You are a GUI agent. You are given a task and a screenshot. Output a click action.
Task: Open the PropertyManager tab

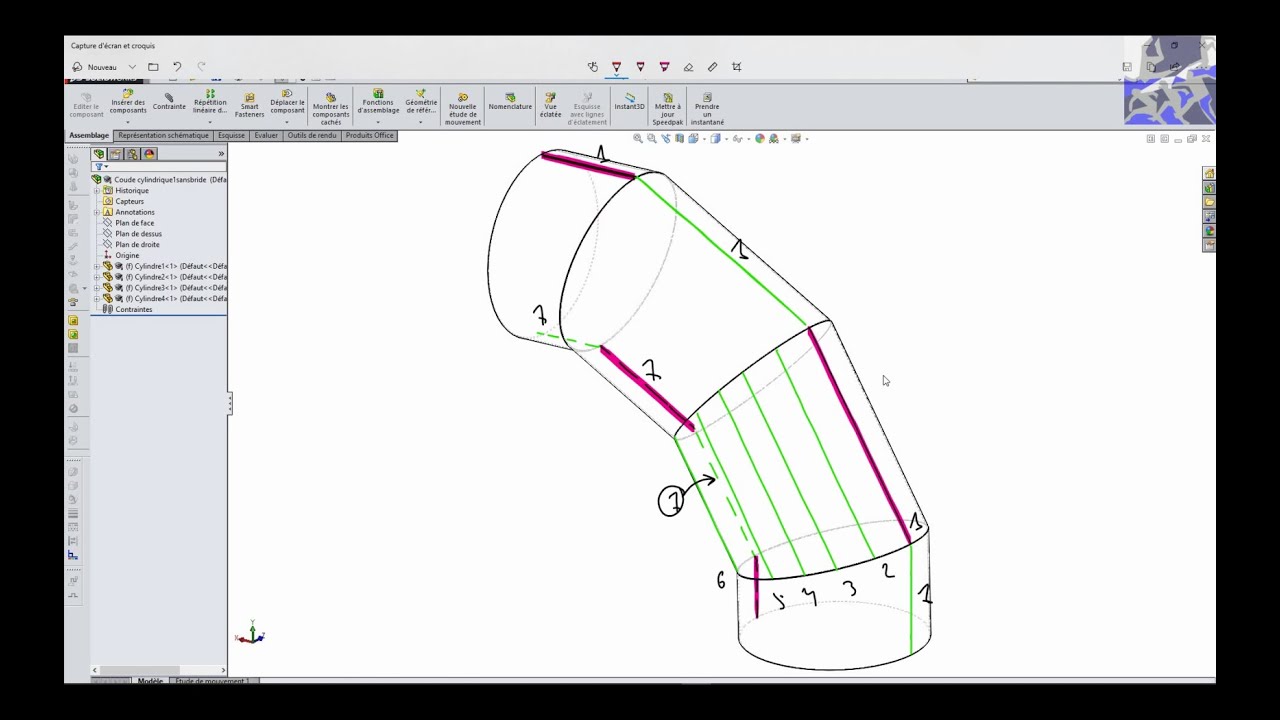tap(115, 154)
